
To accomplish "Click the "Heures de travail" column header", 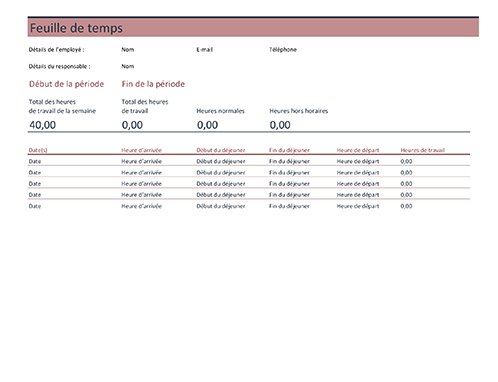I will point(423,150).
